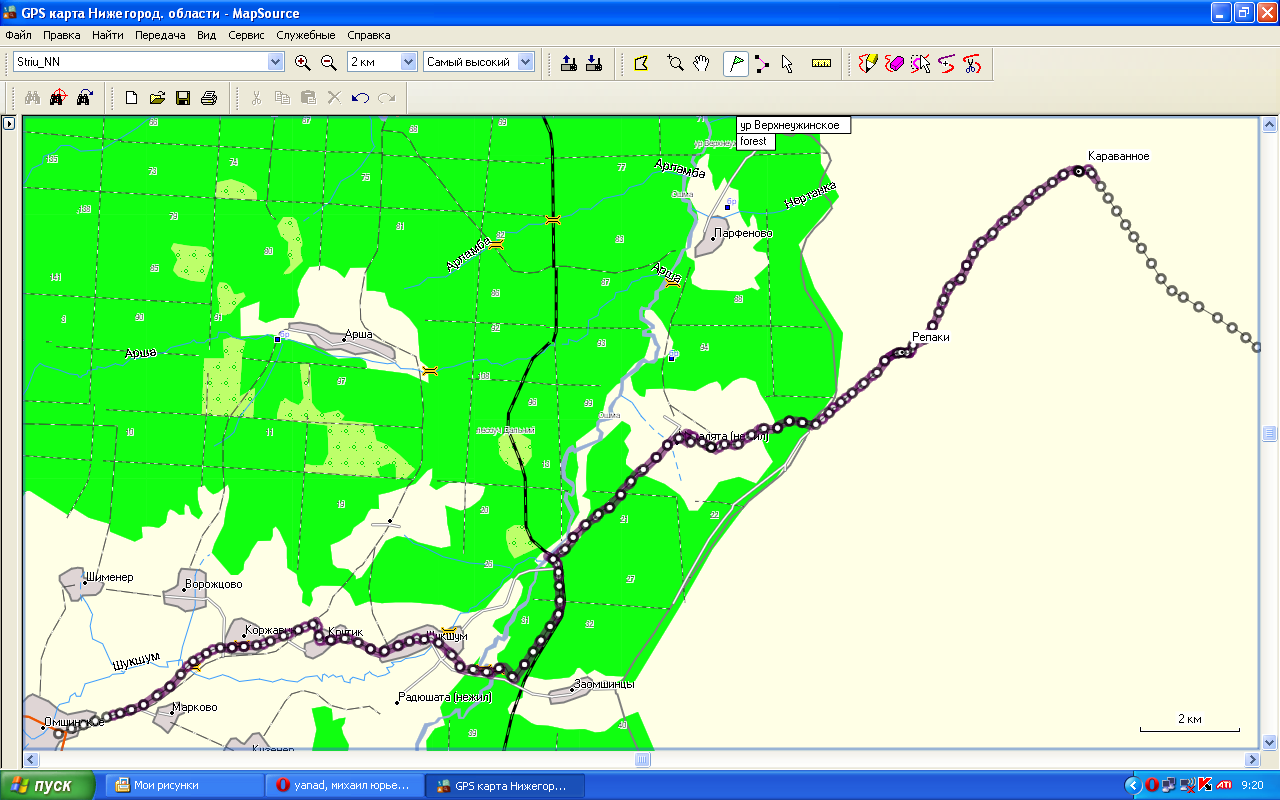The image size is (1280, 800).
Task: Click the Заомшинцы village label
Action: point(604,684)
